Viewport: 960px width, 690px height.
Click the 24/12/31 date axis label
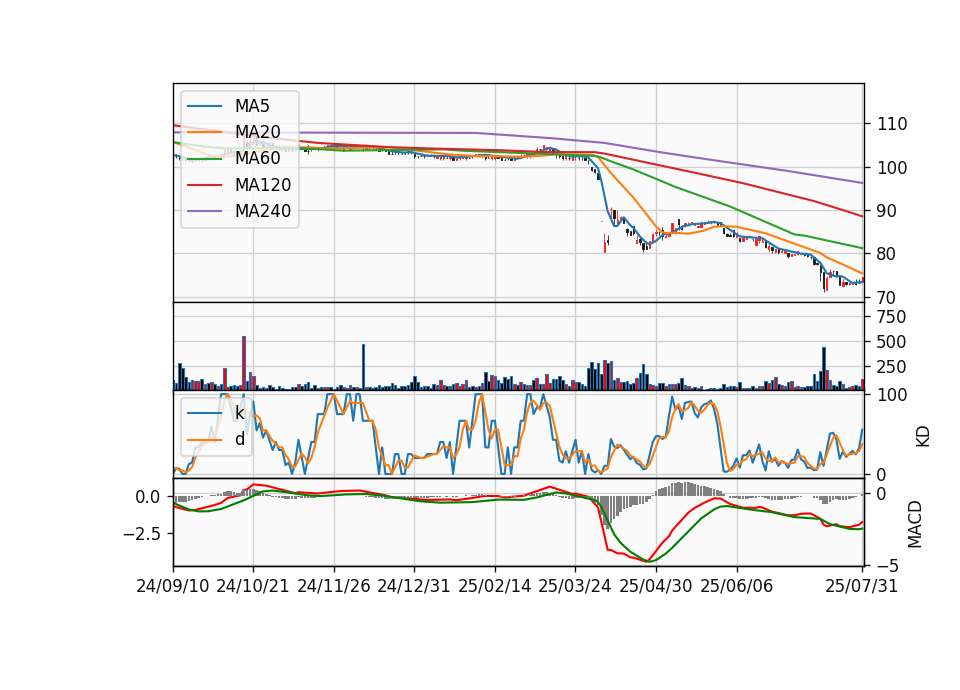click(x=413, y=586)
